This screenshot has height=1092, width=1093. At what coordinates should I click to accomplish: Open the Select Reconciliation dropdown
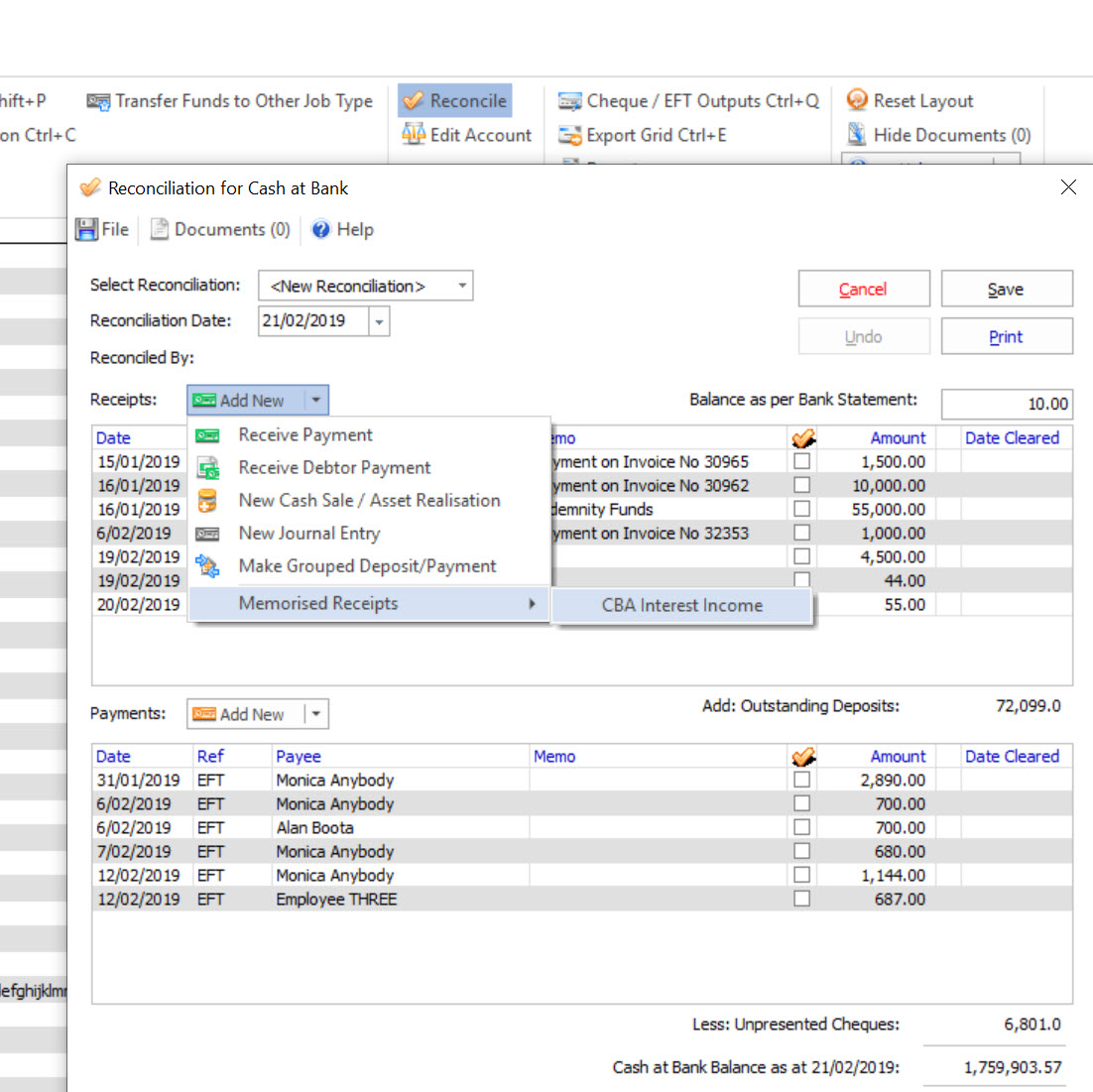(462, 285)
